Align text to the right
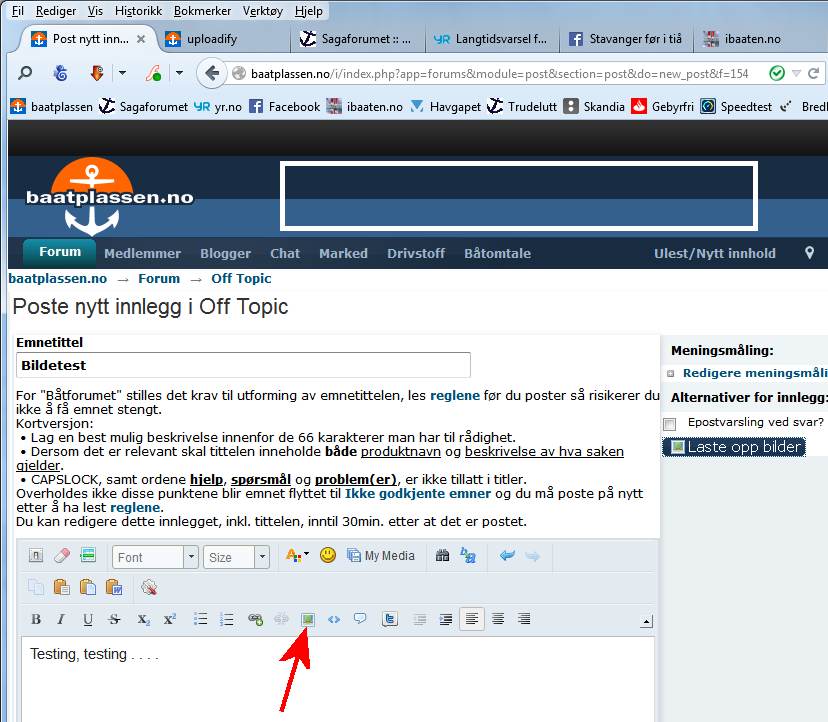This screenshot has height=722, width=828. 524,618
